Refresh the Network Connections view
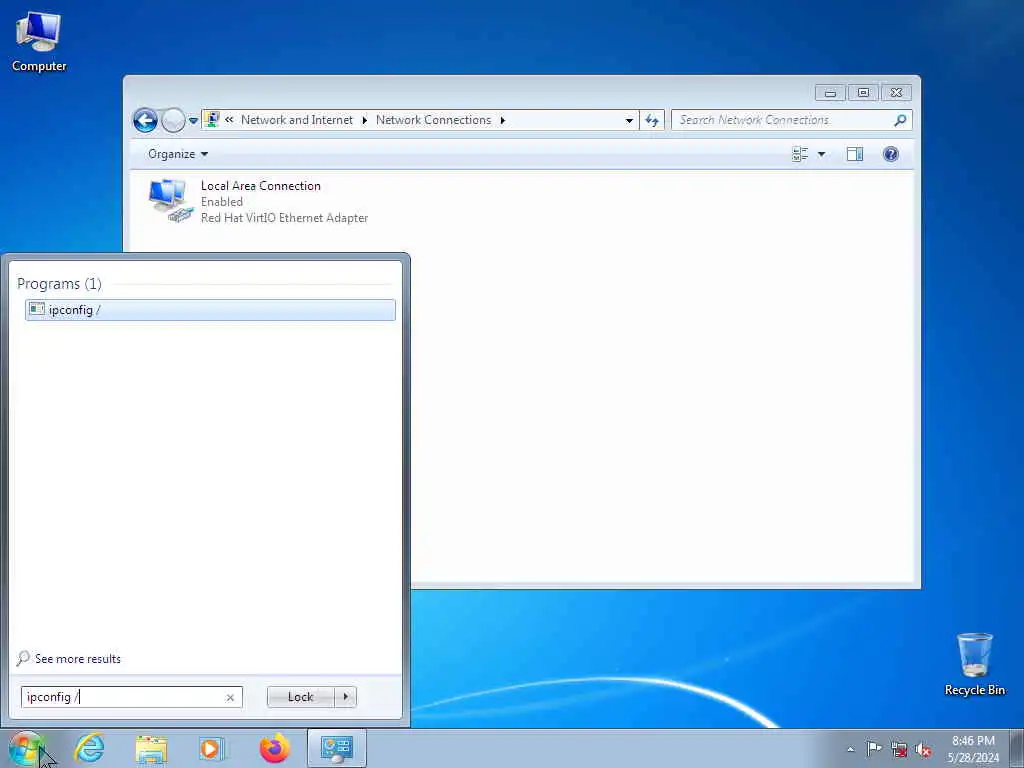1024x768 pixels. point(652,120)
